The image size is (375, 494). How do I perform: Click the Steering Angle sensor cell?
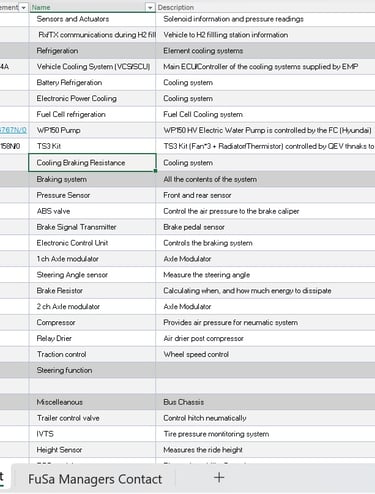(x=92, y=275)
